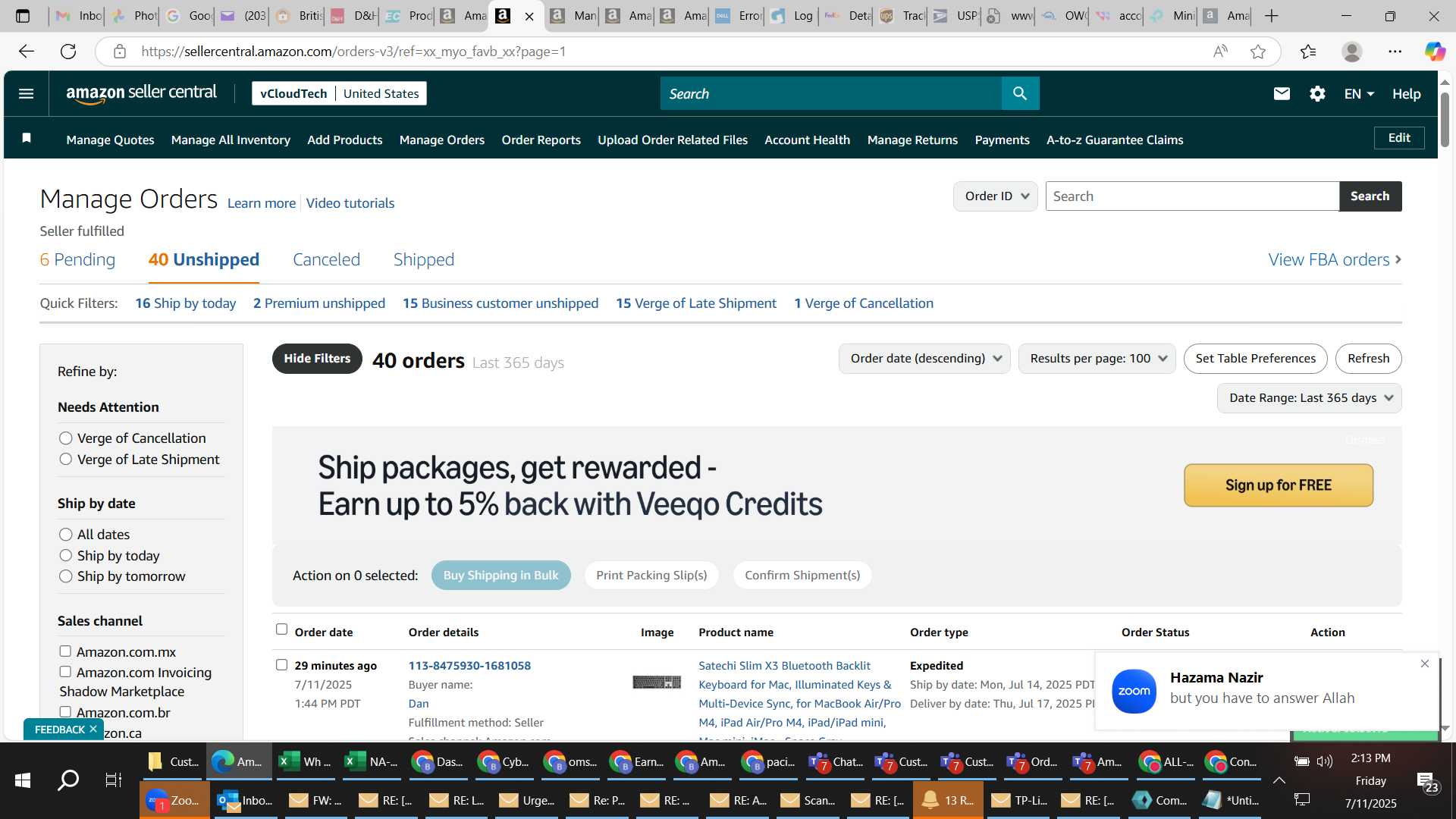
Task: Reload the page with browser refresh icon
Action: pos(68,52)
